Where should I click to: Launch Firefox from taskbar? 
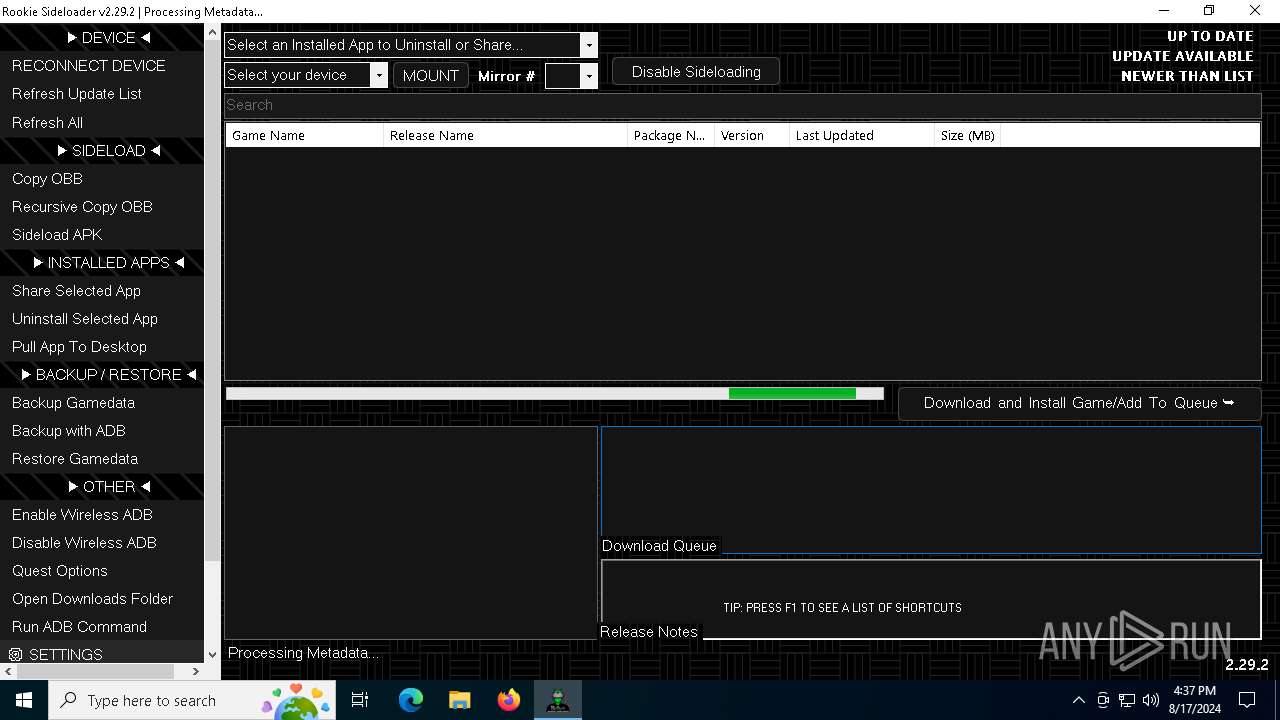[509, 700]
